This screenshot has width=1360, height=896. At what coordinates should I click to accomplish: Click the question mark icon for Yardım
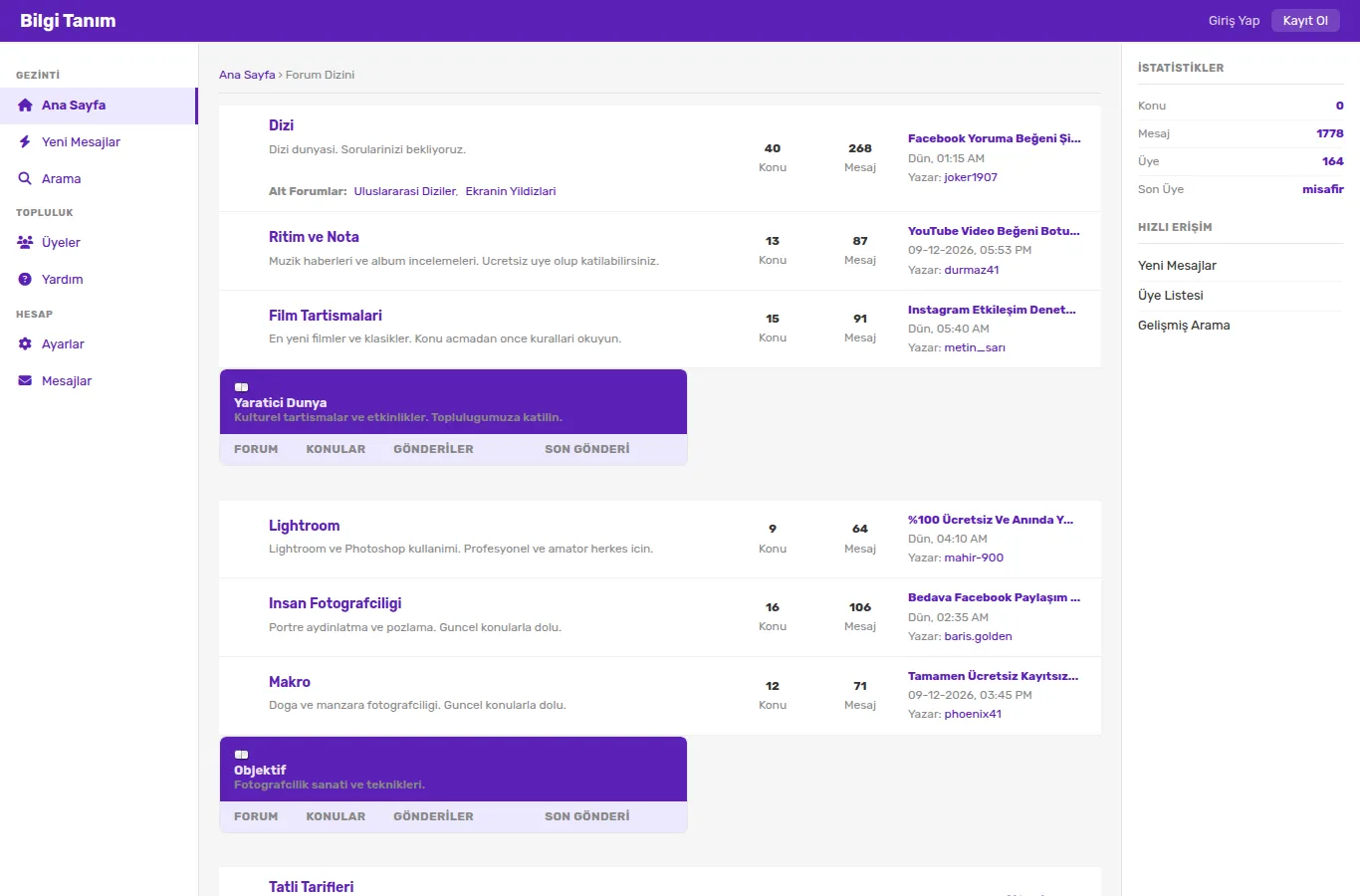(x=25, y=280)
